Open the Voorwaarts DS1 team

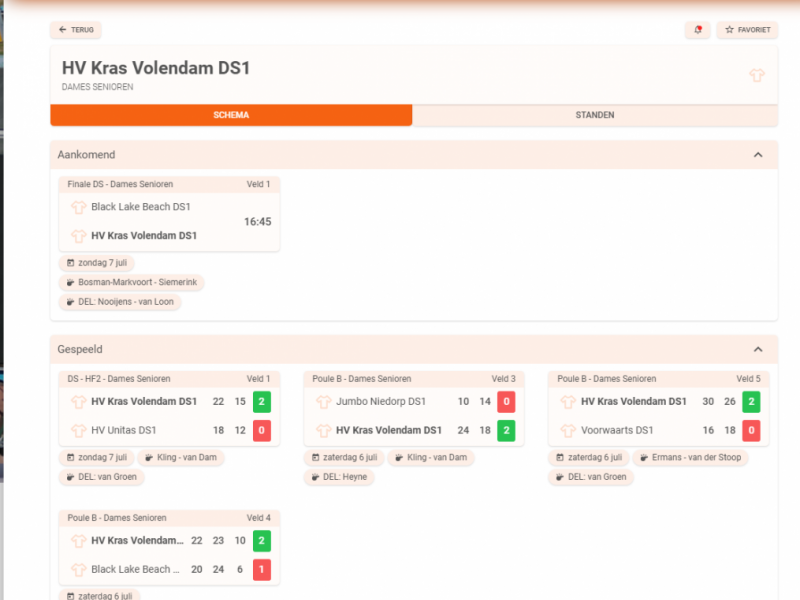click(x=617, y=430)
